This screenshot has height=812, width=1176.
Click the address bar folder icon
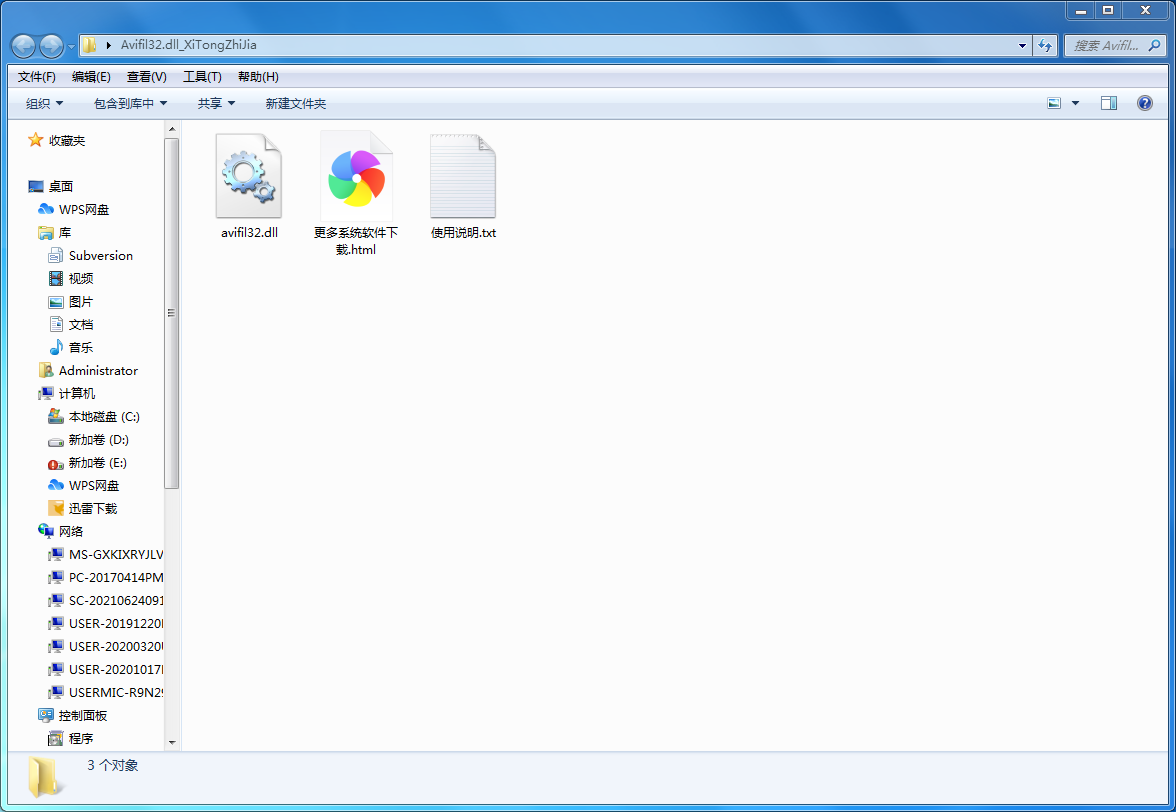click(89, 45)
